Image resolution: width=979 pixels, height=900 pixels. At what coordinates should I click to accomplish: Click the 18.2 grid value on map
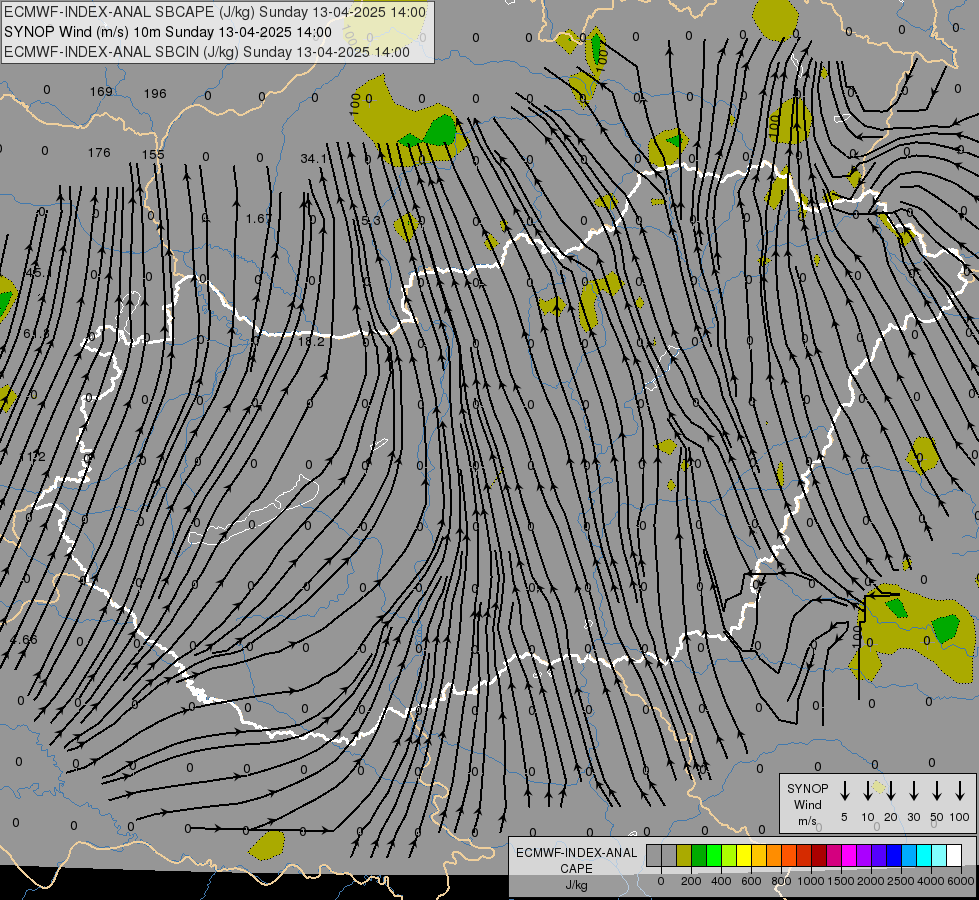pyautogui.click(x=311, y=342)
